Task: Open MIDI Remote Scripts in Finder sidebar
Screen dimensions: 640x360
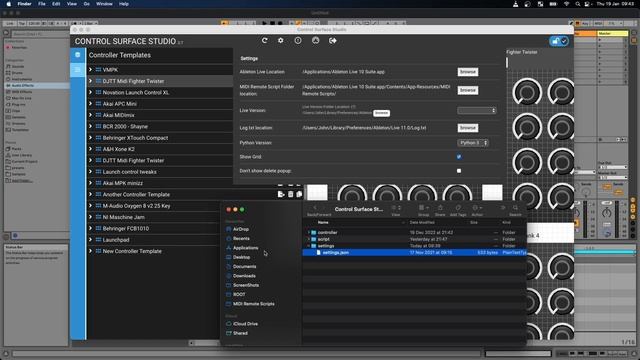Action: point(253,304)
